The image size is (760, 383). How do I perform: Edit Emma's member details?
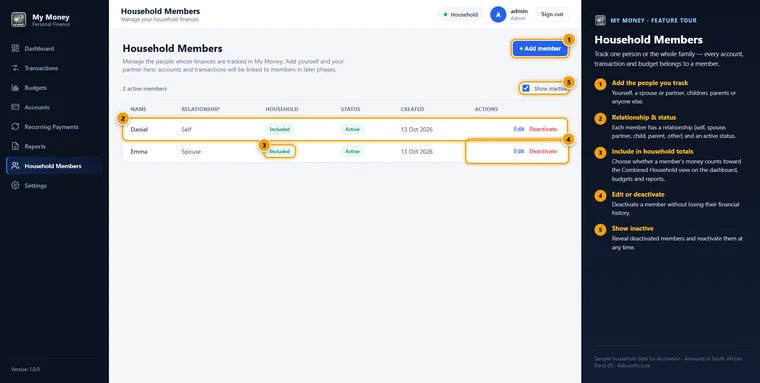tap(519, 151)
